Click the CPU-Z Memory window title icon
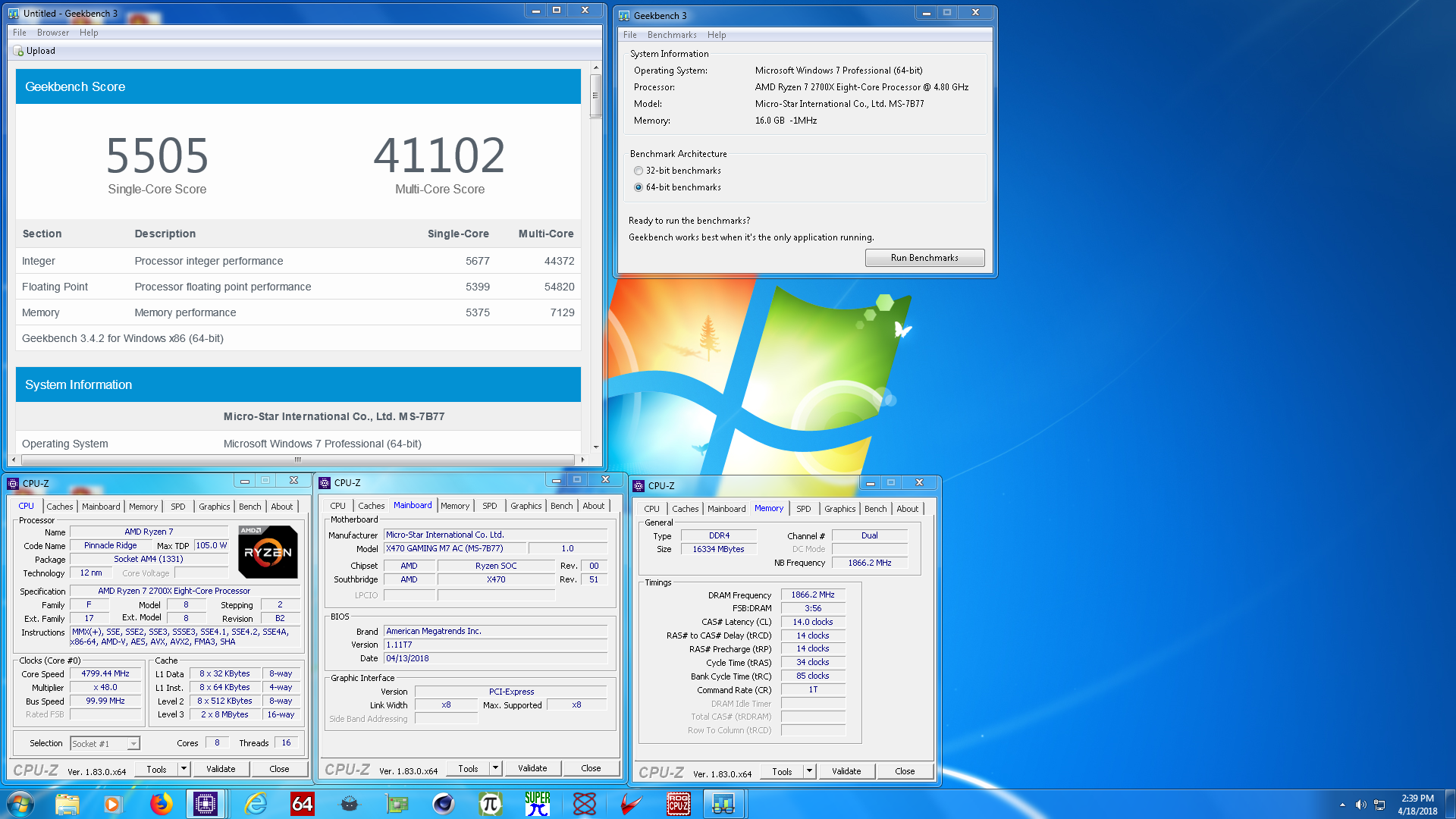The width and height of the screenshot is (1456, 819). point(639,485)
